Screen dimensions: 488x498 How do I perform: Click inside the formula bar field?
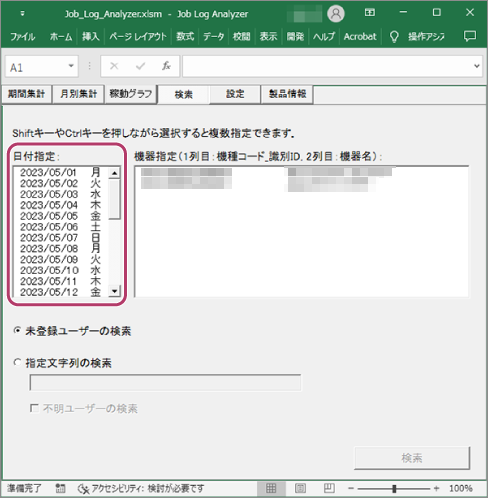click(327, 66)
